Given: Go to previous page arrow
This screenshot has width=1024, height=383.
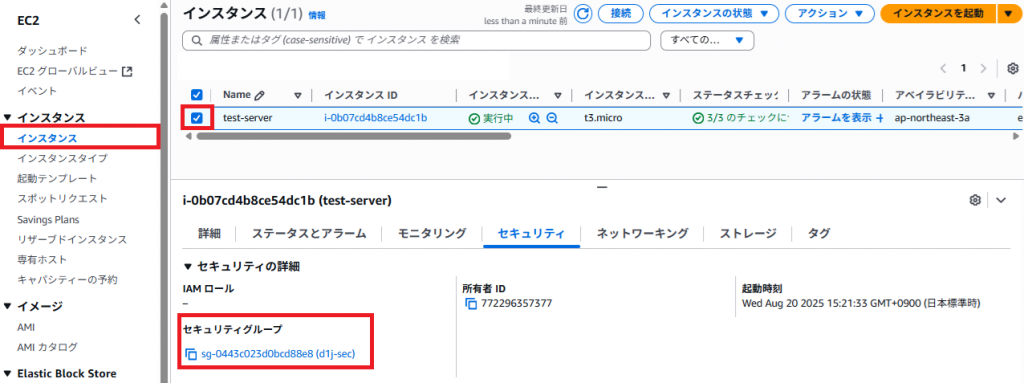Looking at the screenshot, I should tap(942, 68).
